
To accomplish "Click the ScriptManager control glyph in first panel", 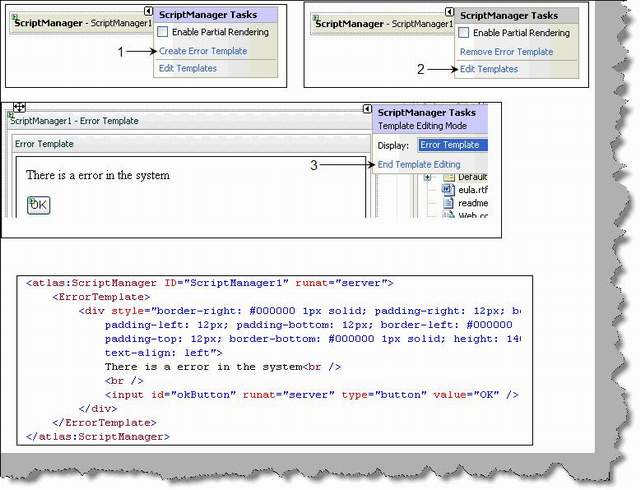I will [15, 17].
